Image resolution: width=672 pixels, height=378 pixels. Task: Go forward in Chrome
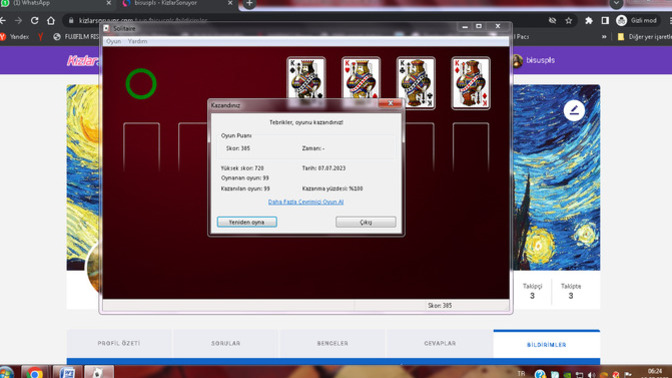click(18, 20)
